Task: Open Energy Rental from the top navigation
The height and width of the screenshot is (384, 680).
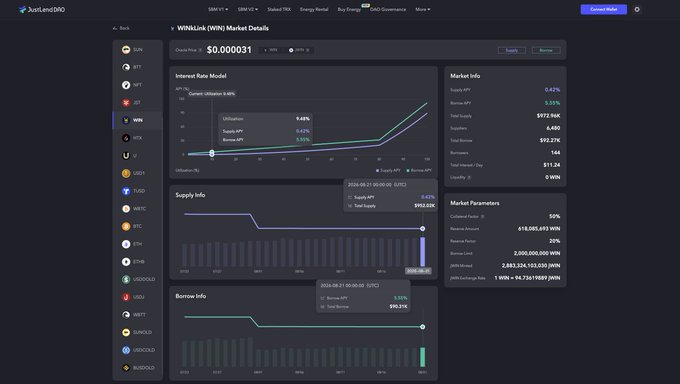Action: point(314,9)
